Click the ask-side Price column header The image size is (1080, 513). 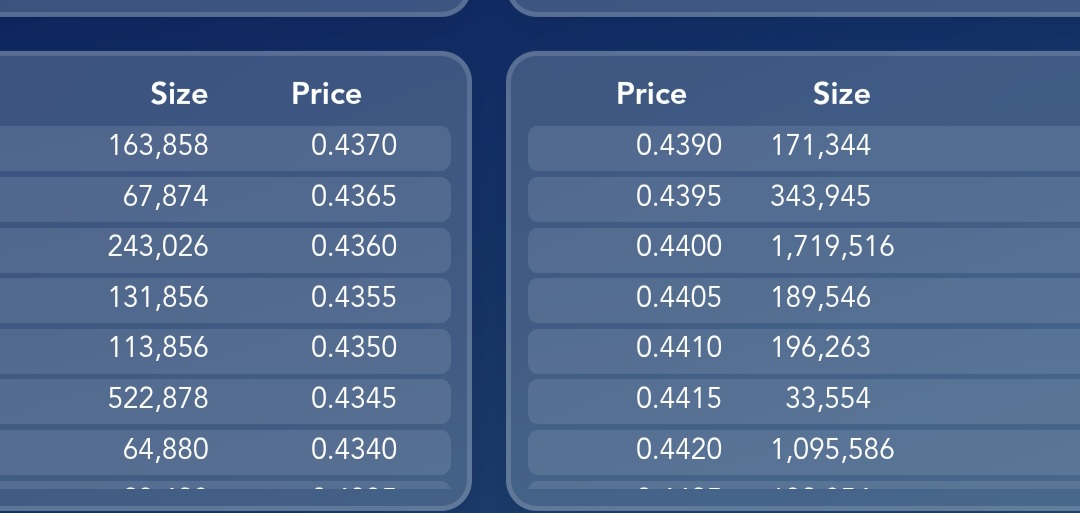pyautogui.click(x=652, y=94)
